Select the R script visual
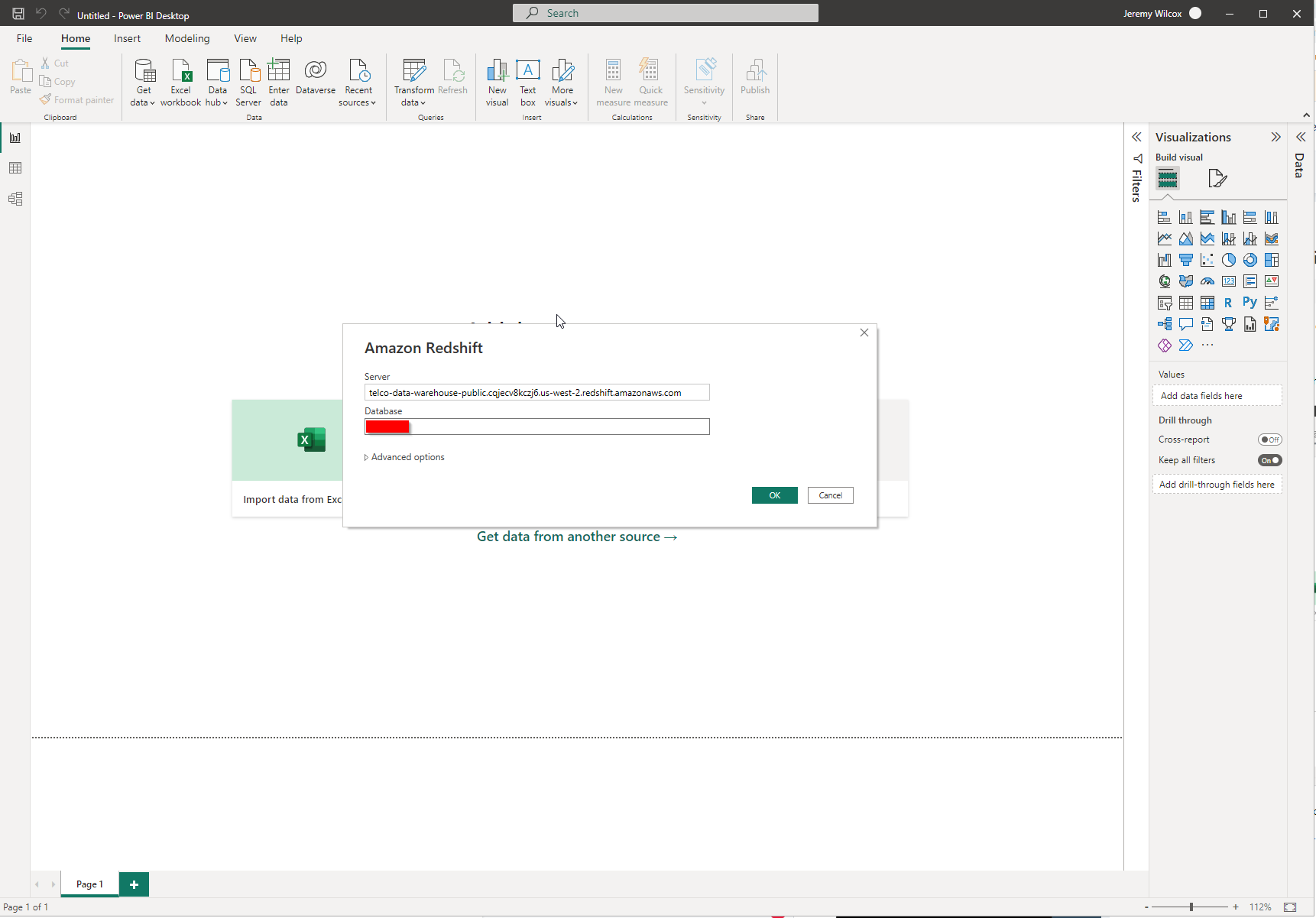This screenshot has width=1316, height=918. tap(1228, 303)
